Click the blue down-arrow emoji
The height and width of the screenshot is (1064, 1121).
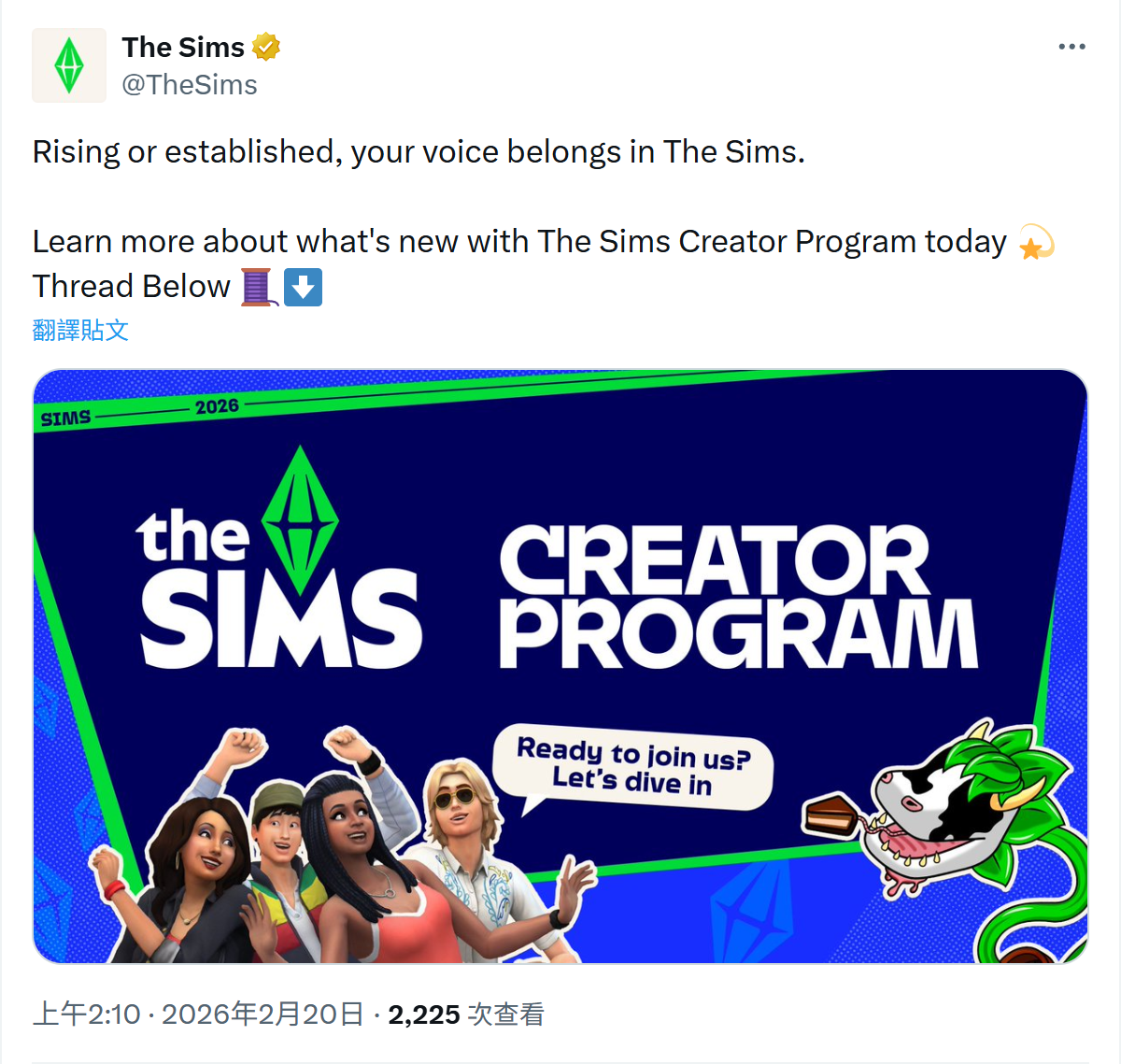(303, 287)
